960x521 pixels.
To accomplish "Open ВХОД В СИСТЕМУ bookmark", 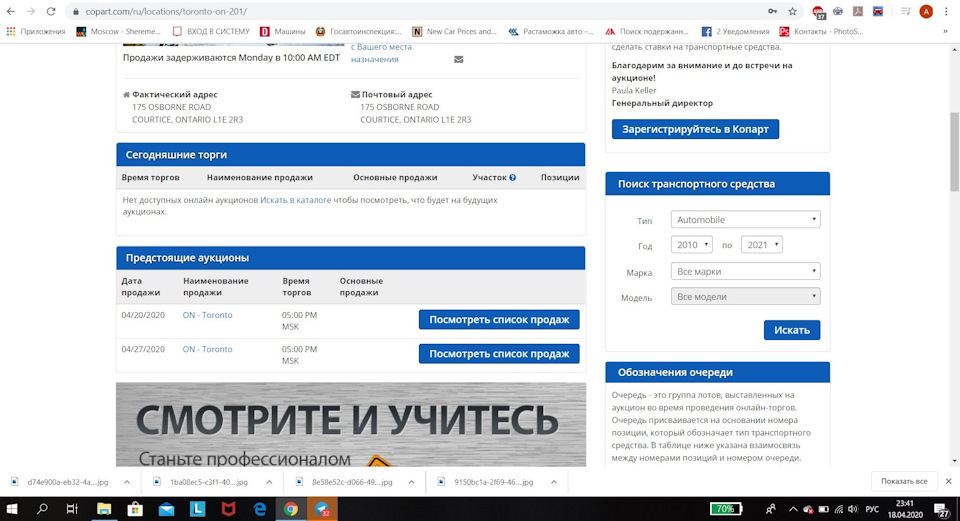I will tap(211, 31).
